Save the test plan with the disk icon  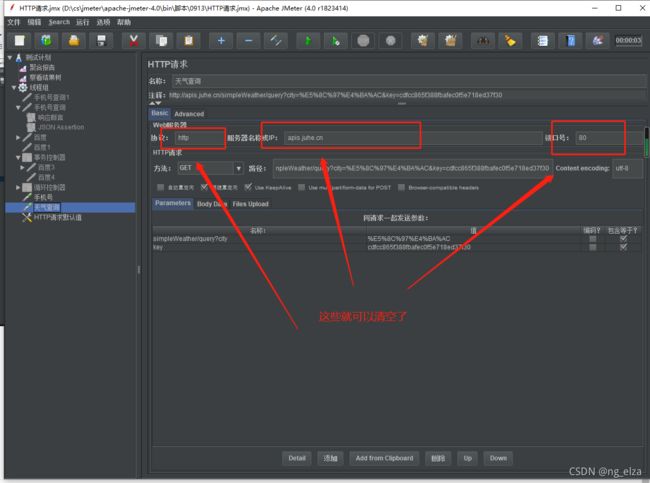click(x=101, y=41)
